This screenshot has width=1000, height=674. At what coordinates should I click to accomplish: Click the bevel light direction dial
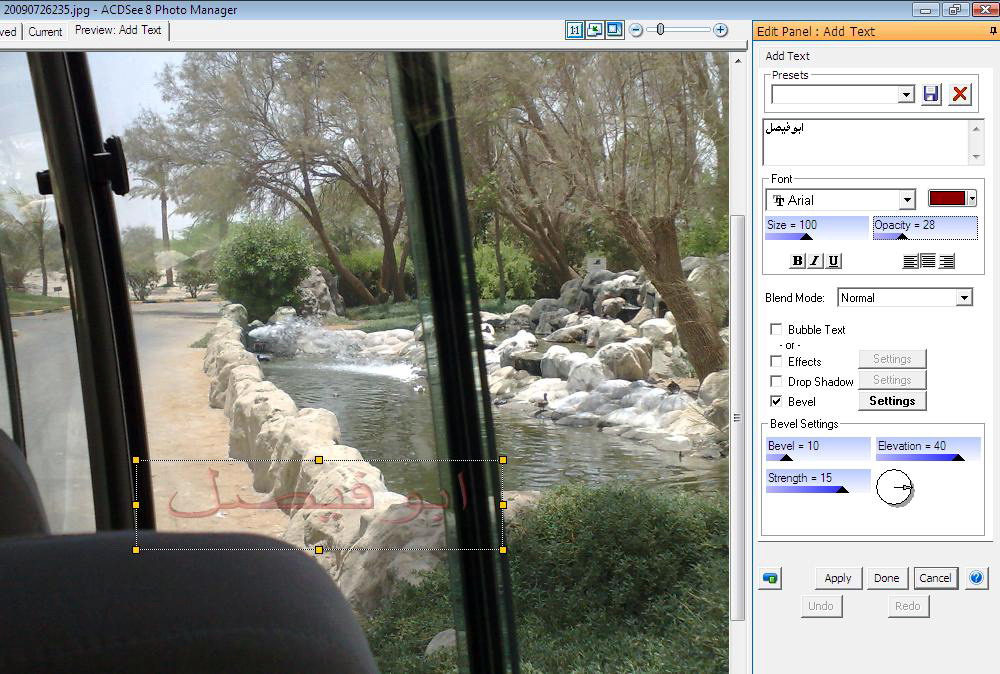[894, 488]
